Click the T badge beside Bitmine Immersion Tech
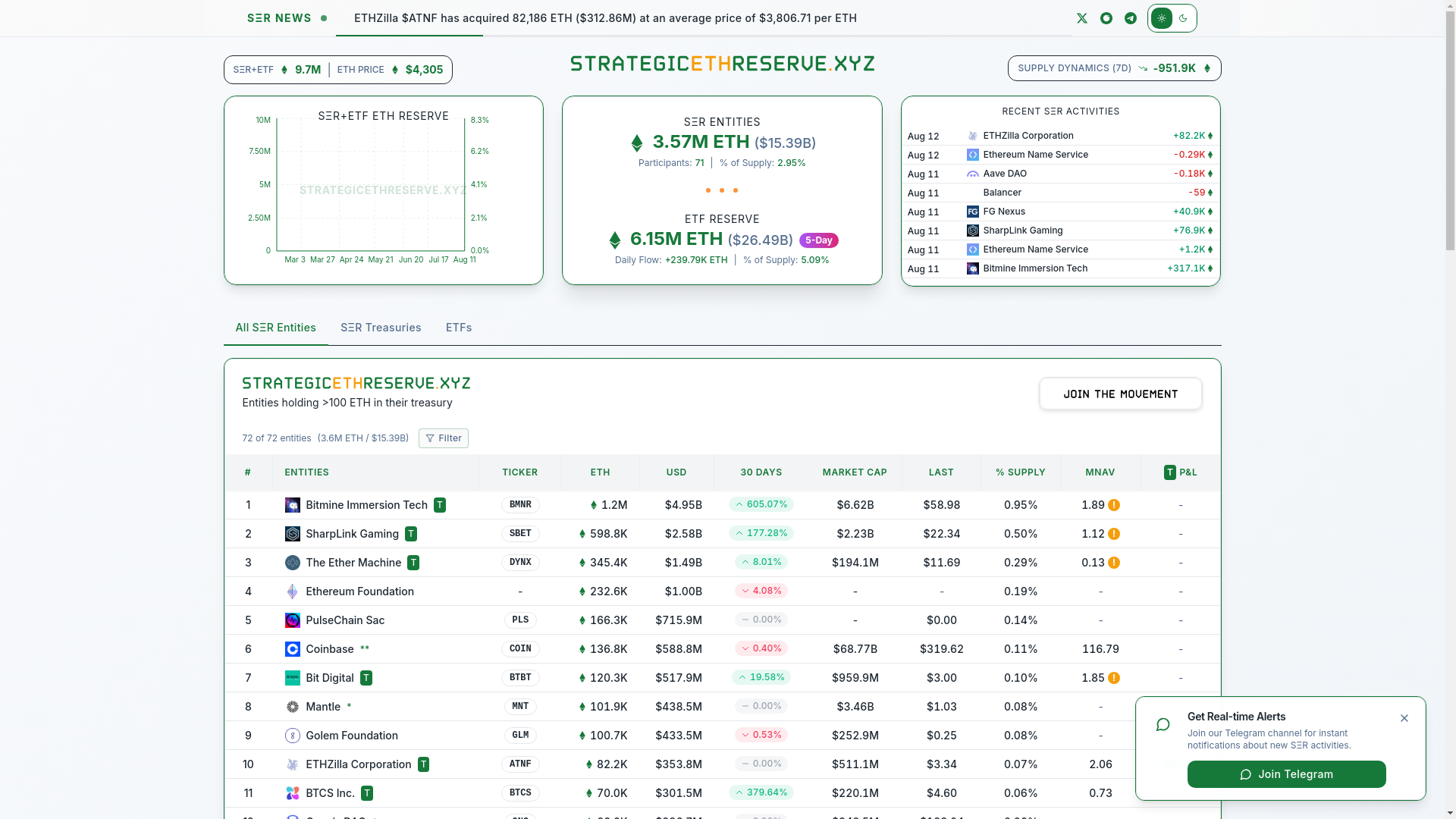The width and height of the screenshot is (1456, 819). click(x=440, y=505)
